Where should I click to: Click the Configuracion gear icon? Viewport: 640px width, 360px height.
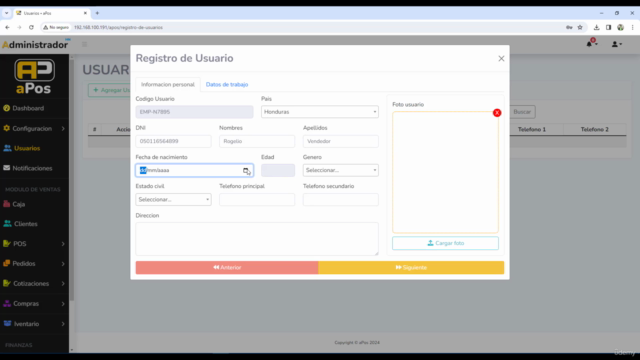point(7,128)
